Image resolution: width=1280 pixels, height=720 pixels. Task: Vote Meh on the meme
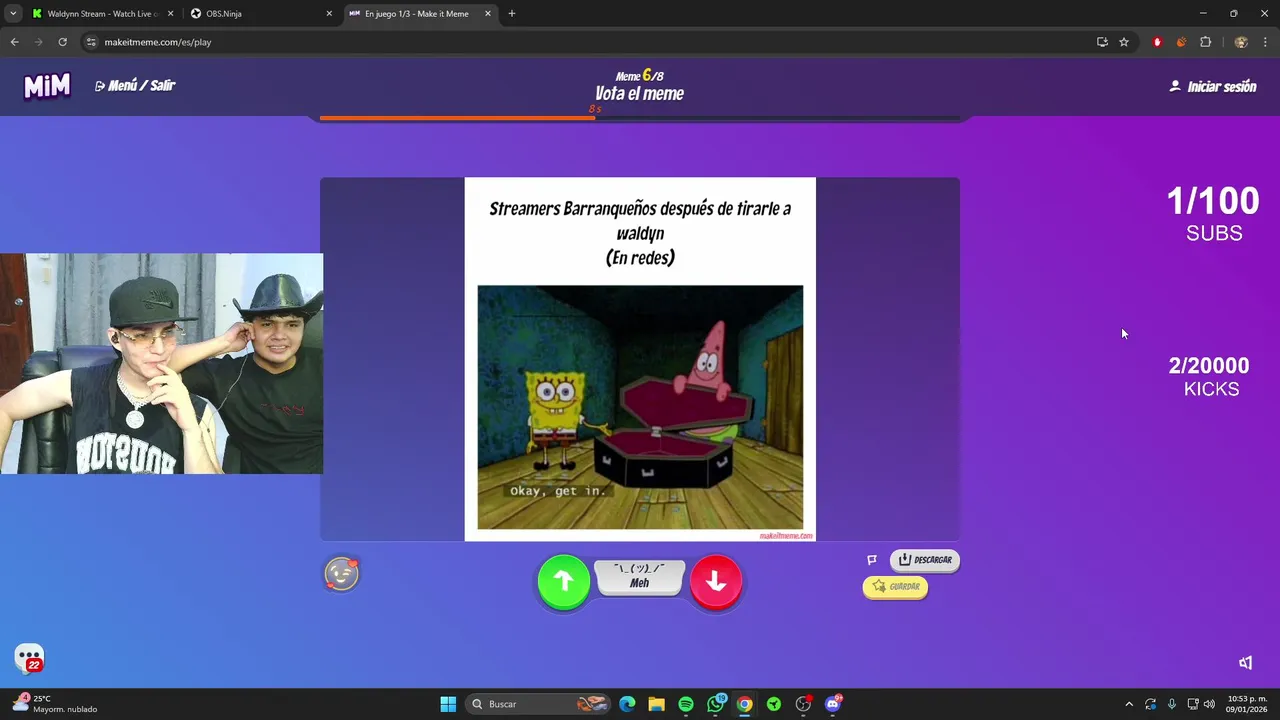pos(640,577)
